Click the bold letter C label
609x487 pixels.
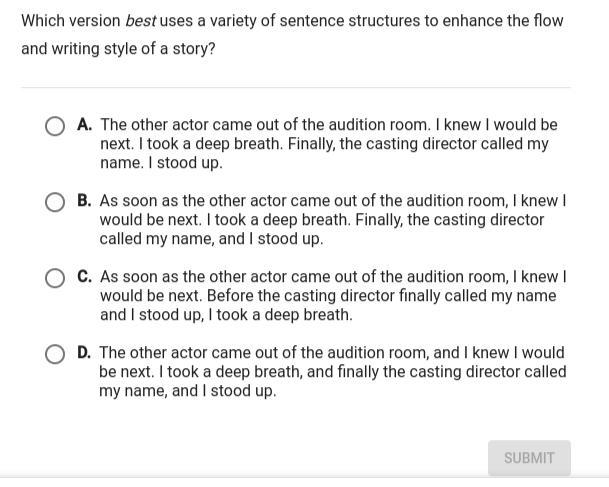tap(84, 277)
